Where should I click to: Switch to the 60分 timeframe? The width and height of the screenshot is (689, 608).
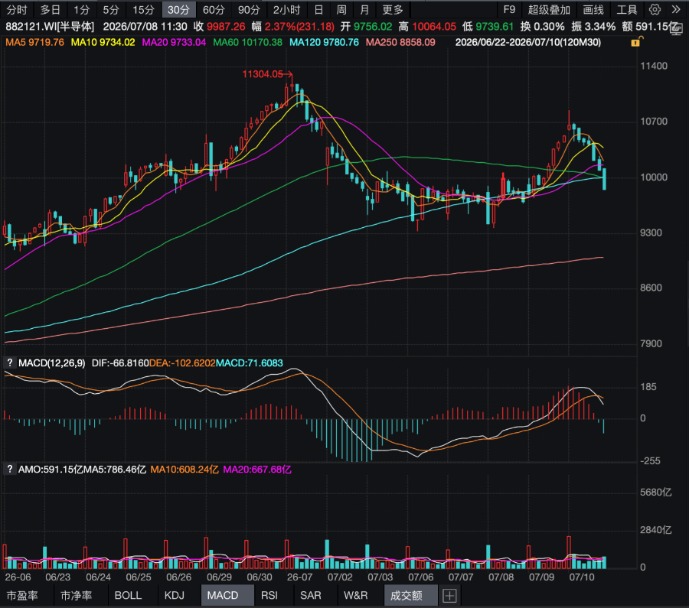(214, 10)
